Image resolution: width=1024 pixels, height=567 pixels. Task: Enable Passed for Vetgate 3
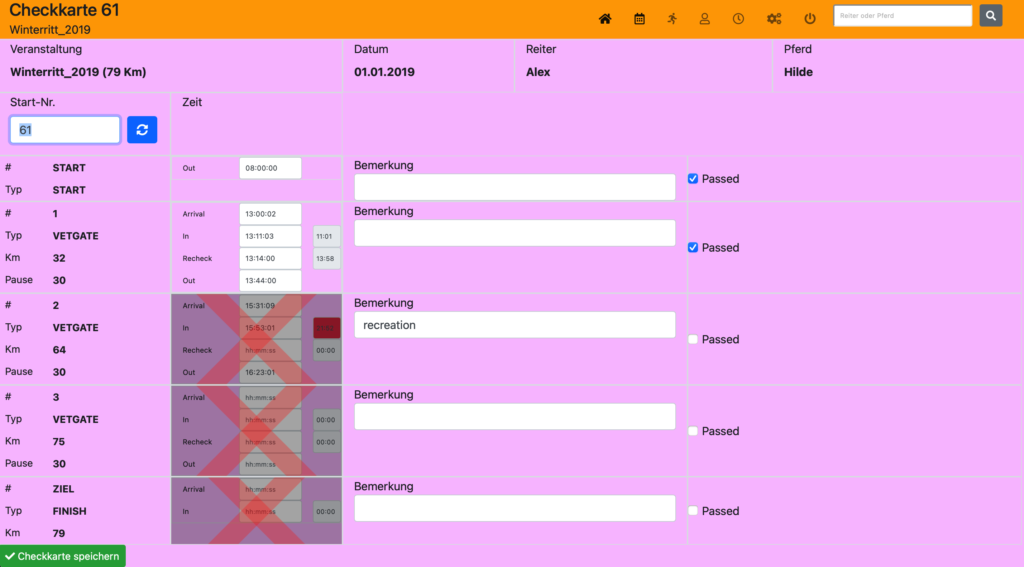click(x=694, y=432)
